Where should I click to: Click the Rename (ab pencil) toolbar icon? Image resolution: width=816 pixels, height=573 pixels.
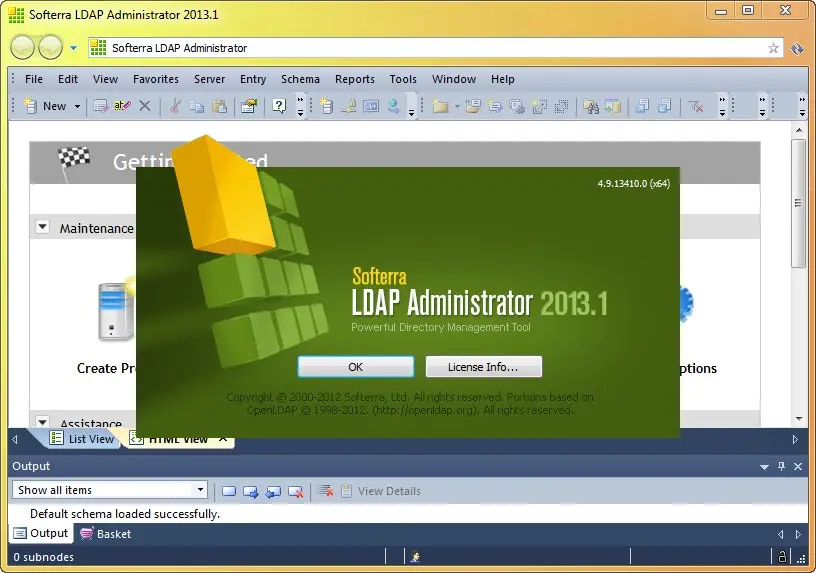(122, 106)
